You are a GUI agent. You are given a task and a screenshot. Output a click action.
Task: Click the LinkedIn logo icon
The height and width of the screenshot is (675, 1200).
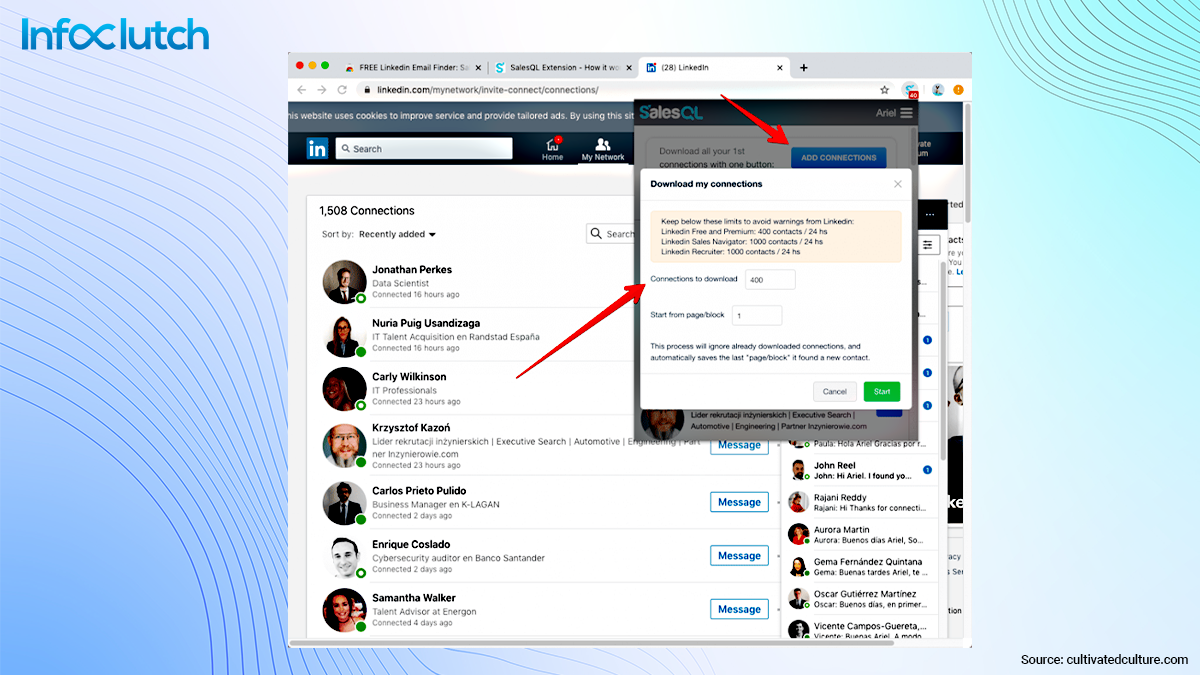click(317, 149)
